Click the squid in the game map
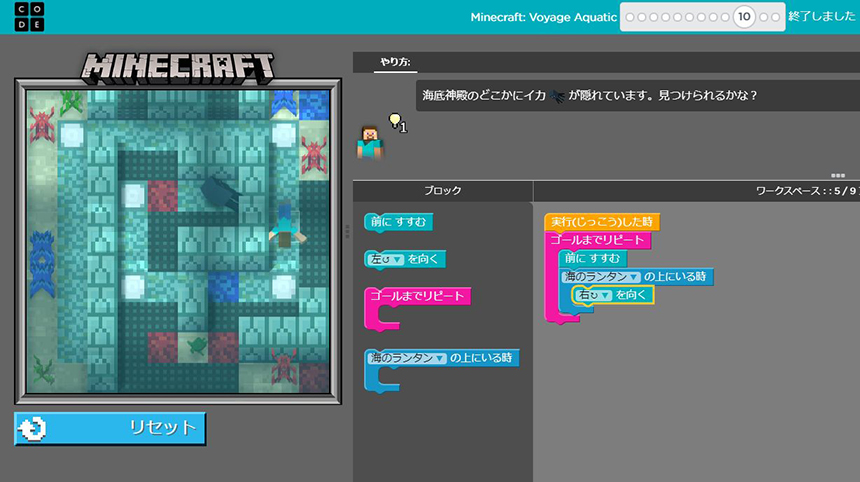The image size is (860, 482). click(220, 192)
